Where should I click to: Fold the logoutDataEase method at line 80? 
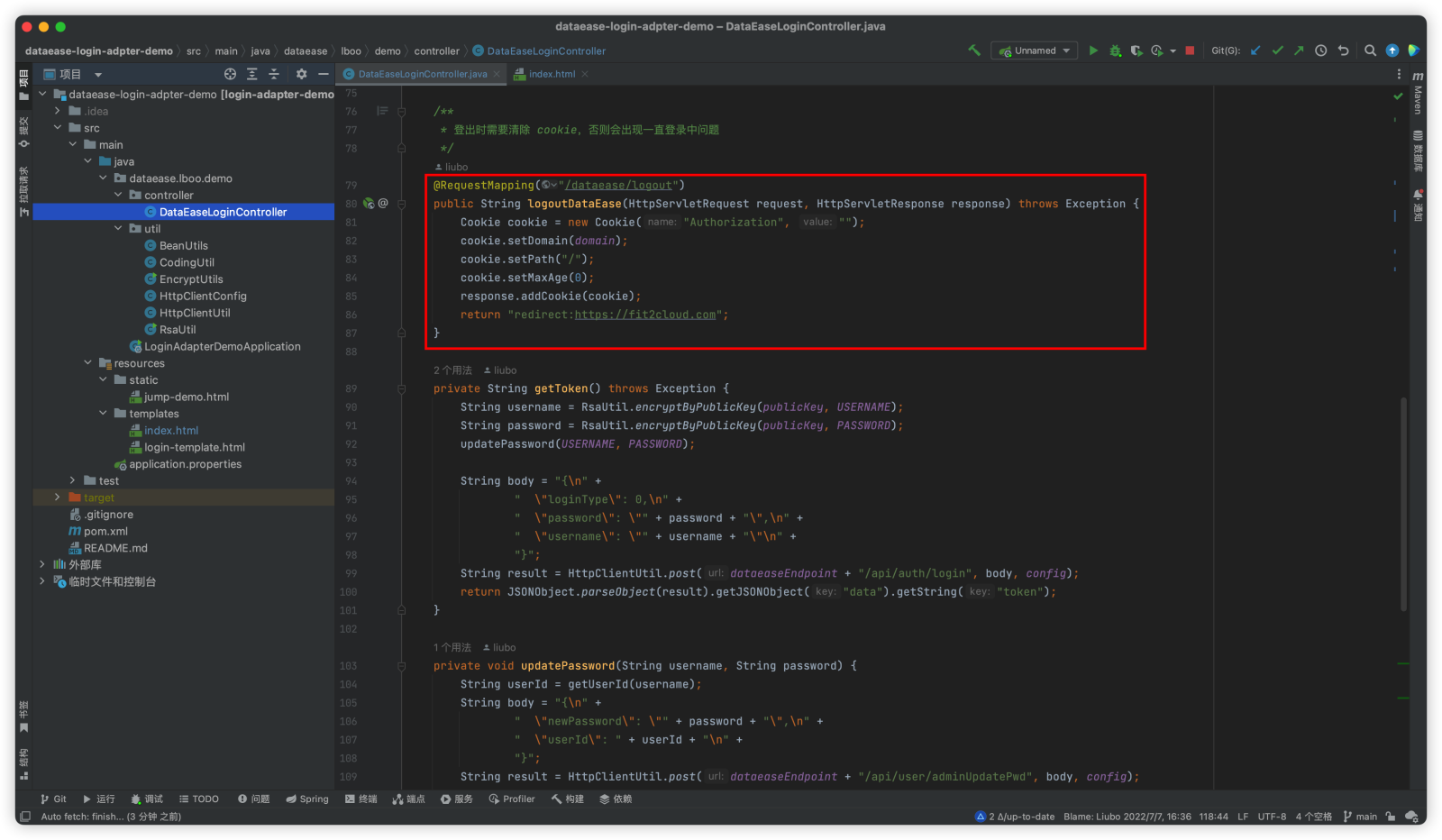pos(402,204)
